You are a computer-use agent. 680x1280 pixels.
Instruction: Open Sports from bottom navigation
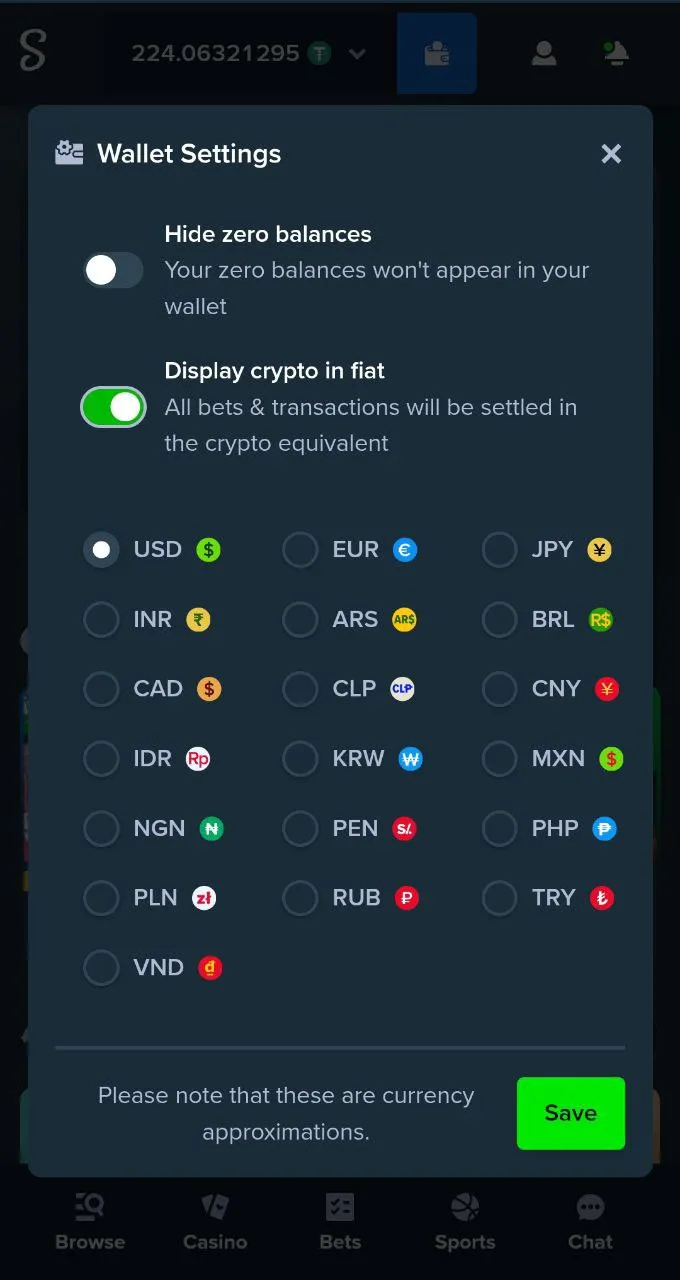[465, 1222]
